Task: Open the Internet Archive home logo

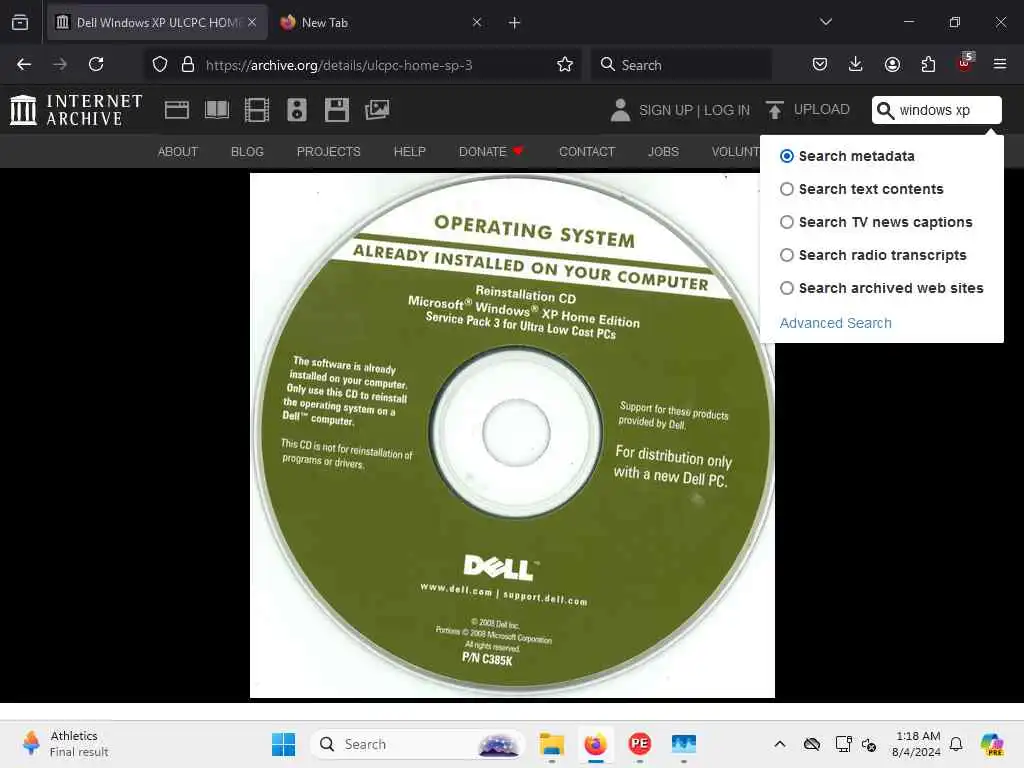Action: pyautogui.click(x=76, y=110)
